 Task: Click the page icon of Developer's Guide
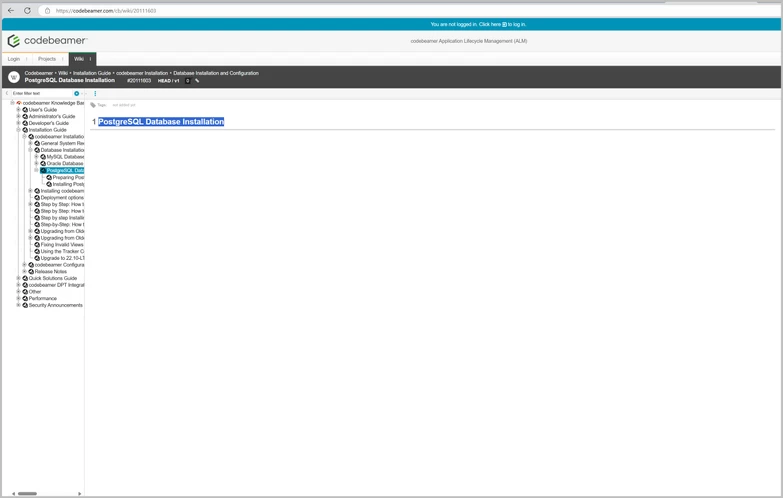(25, 123)
